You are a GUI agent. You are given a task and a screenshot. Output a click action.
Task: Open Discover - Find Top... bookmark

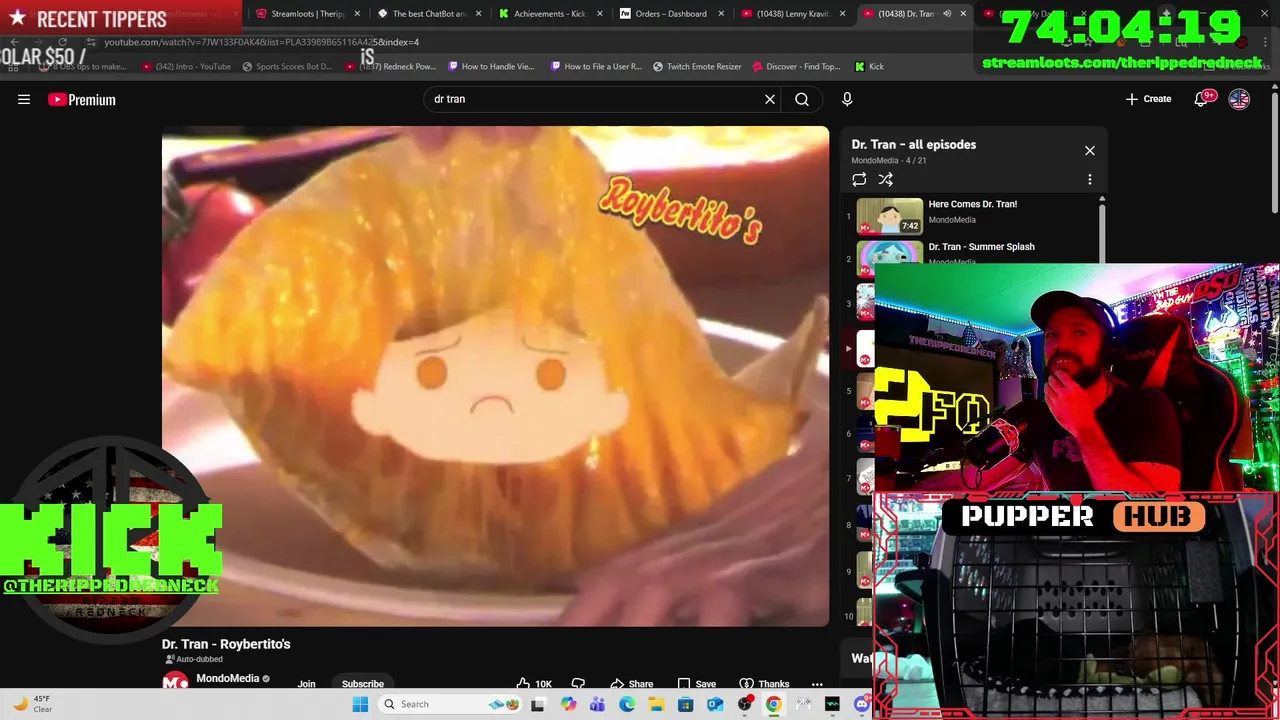point(796,66)
